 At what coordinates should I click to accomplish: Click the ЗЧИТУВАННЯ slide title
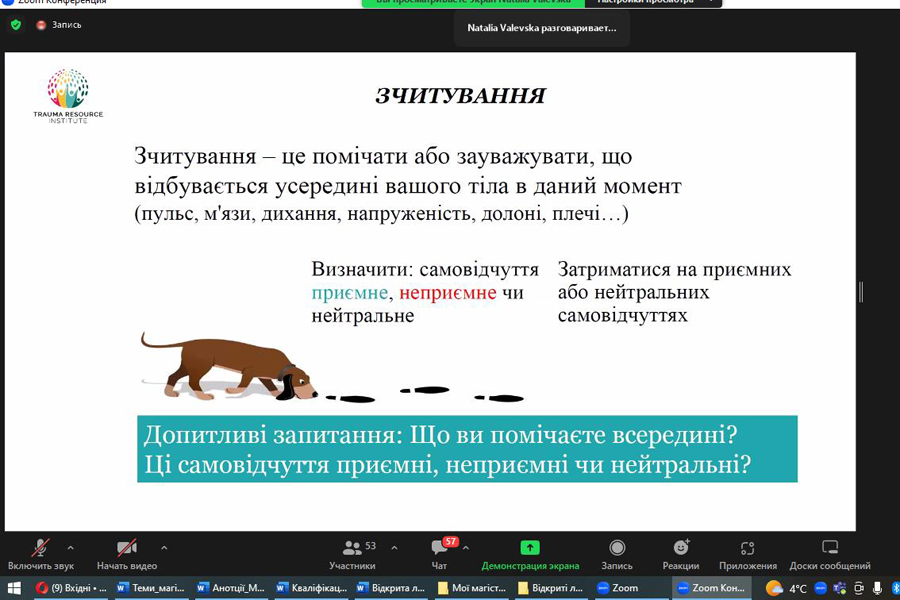(460, 96)
